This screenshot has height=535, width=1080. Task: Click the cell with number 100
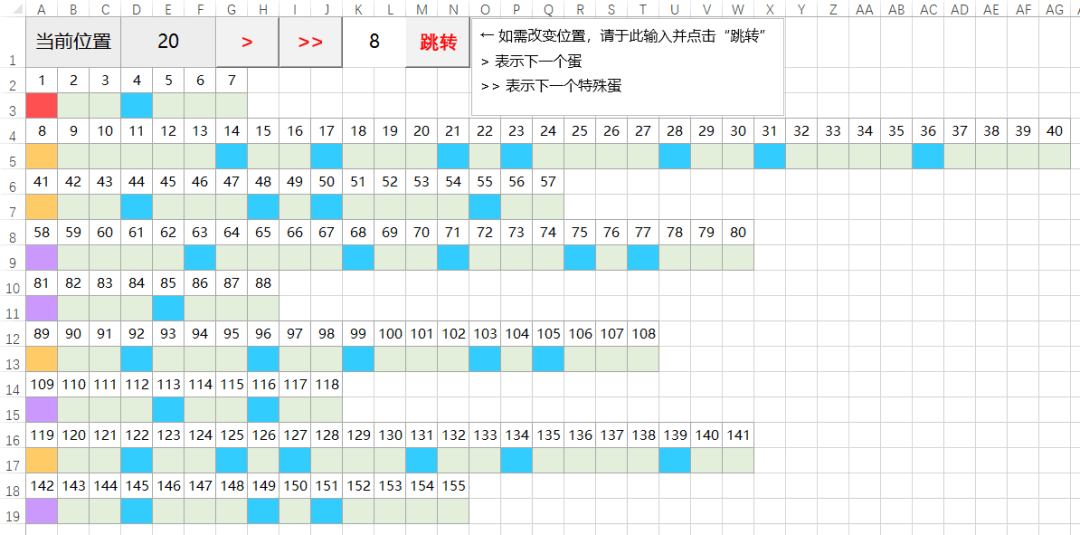click(x=390, y=334)
